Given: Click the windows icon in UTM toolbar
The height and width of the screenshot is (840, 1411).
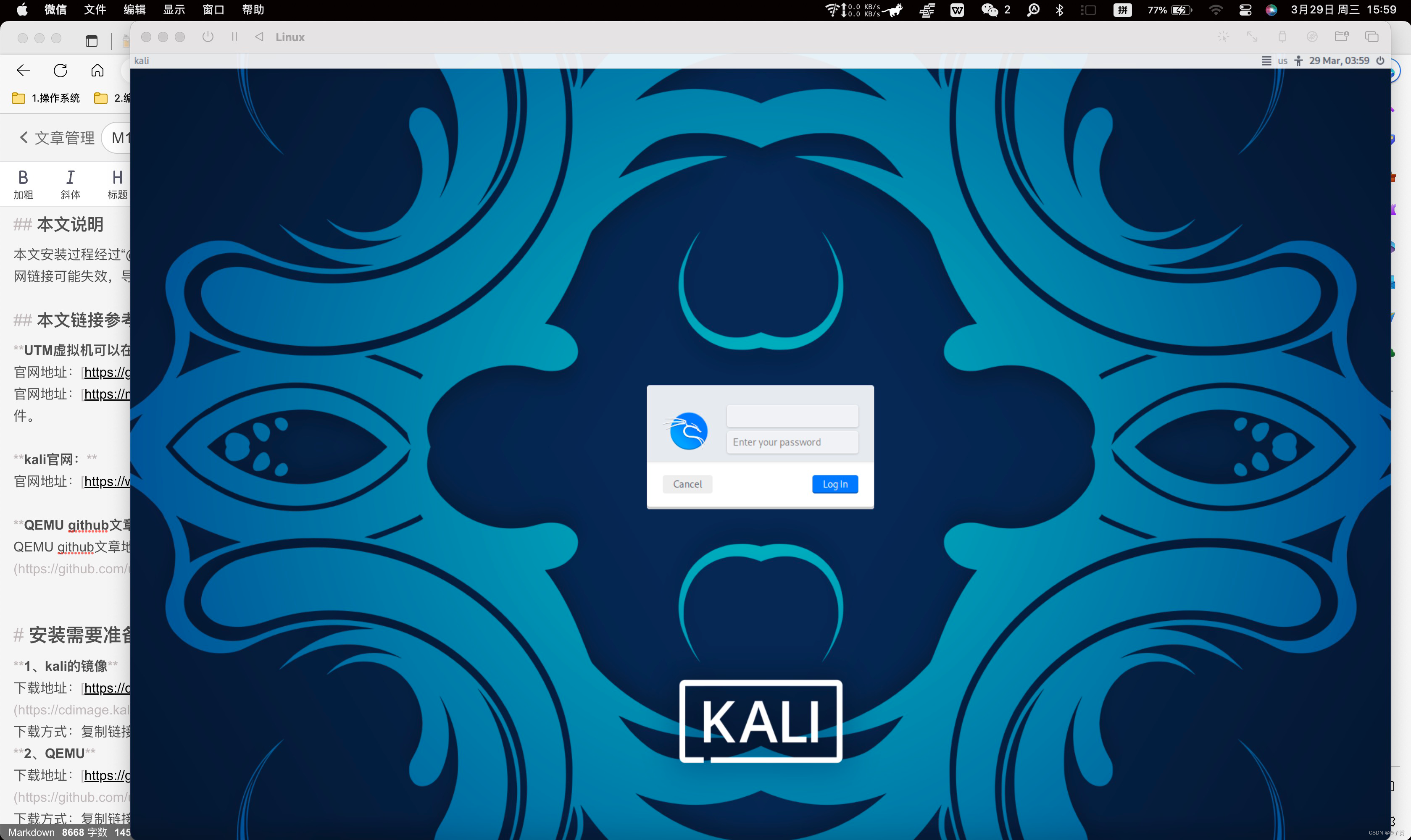Looking at the screenshot, I should (x=1372, y=37).
